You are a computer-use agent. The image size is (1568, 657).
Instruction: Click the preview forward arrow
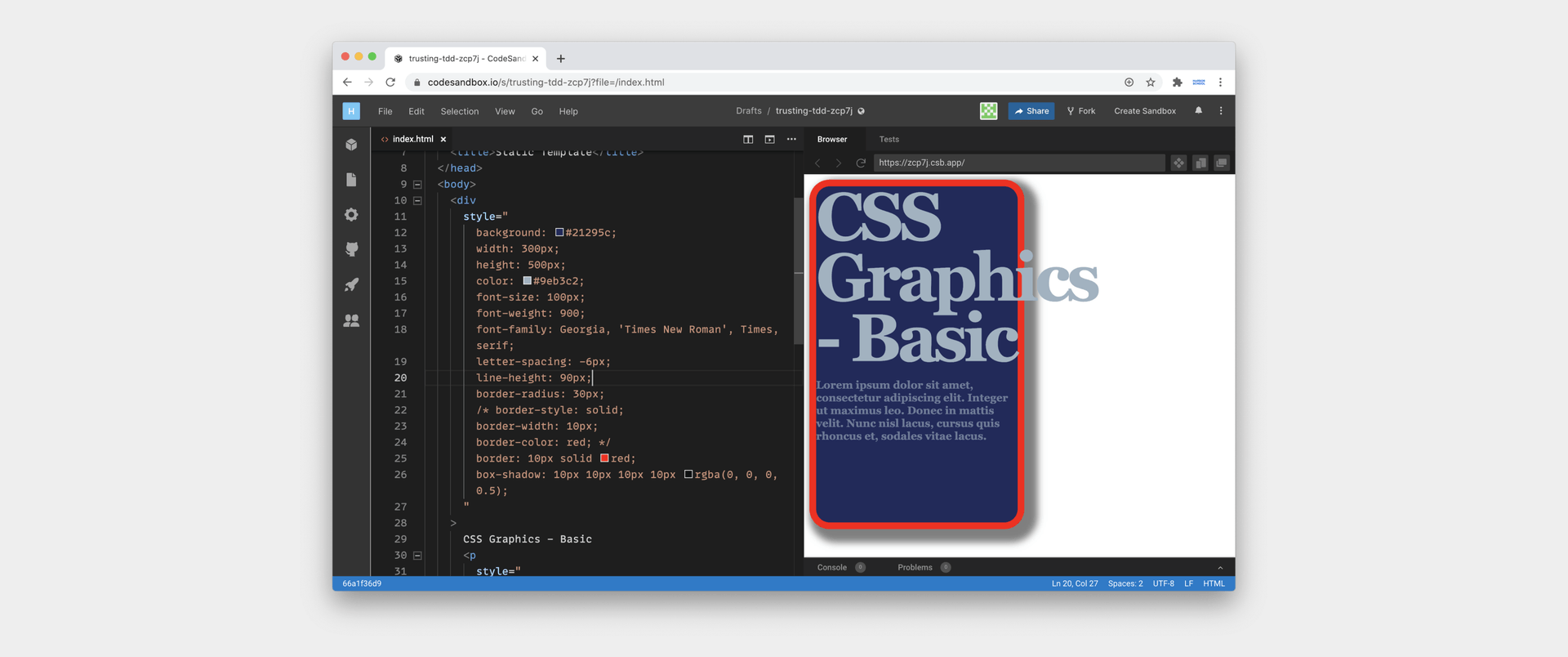838,163
